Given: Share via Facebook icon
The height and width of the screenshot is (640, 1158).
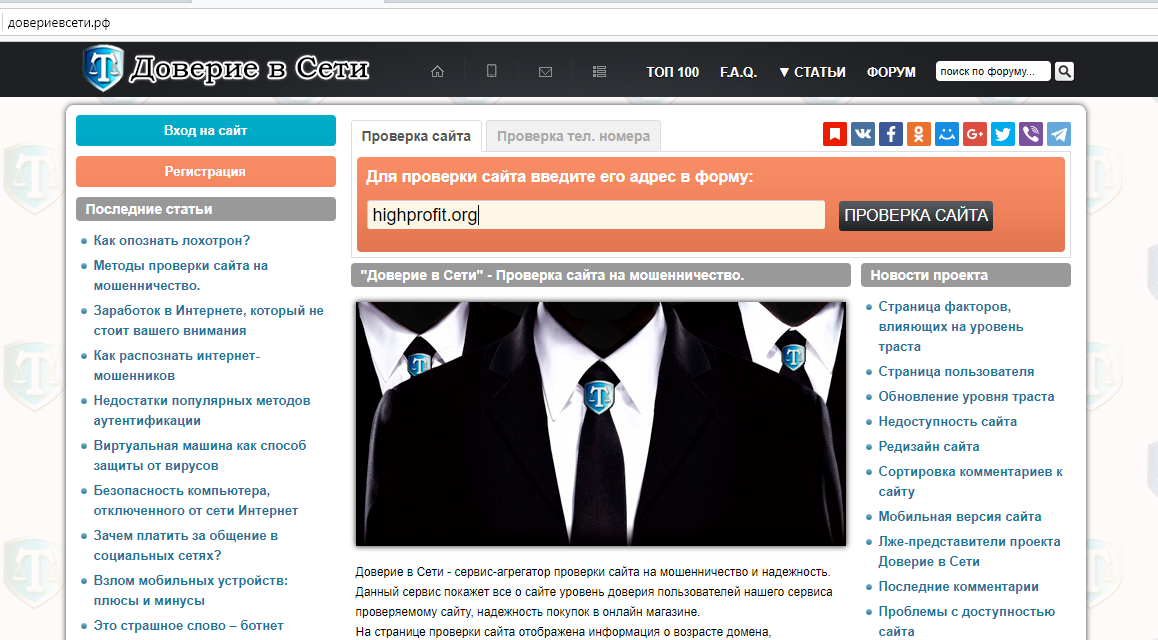Looking at the screenshot, I should pyautogui.click(x=891, y=134).
